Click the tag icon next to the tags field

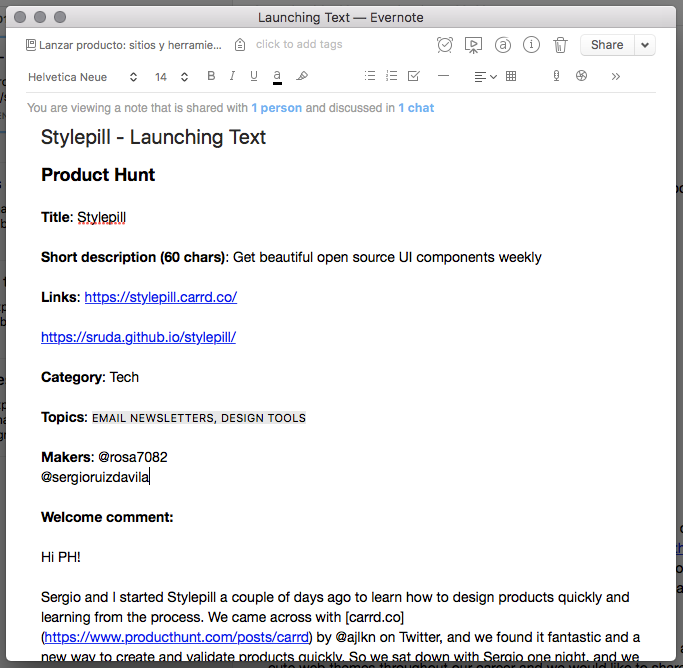(x=240, y=45)
